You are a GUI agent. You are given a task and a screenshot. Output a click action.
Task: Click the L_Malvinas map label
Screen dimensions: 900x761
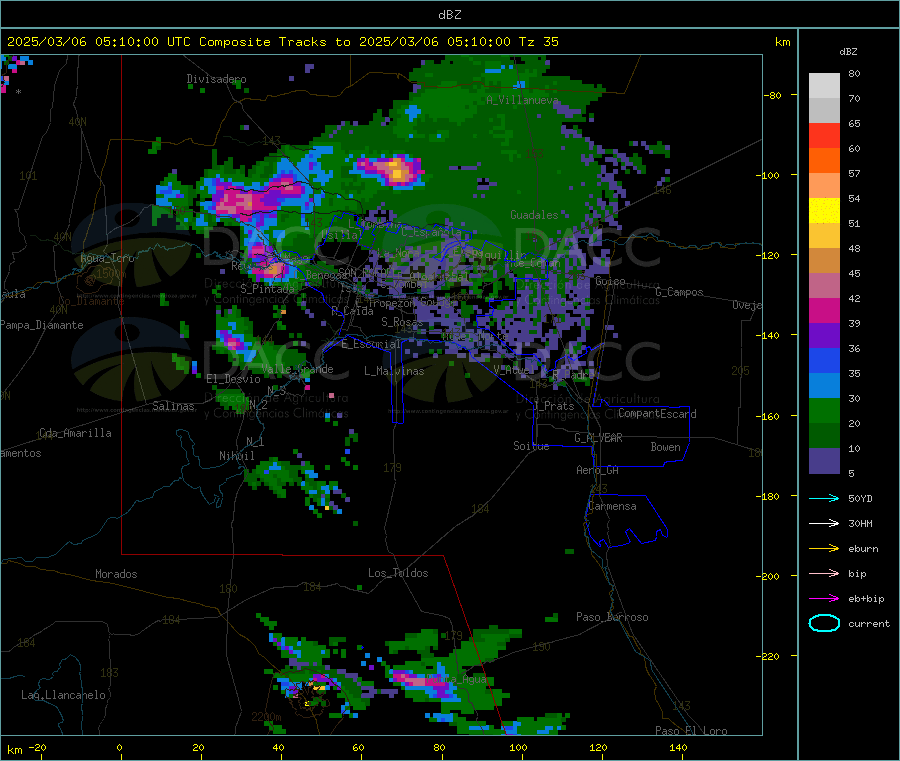(x=394, y=371)
